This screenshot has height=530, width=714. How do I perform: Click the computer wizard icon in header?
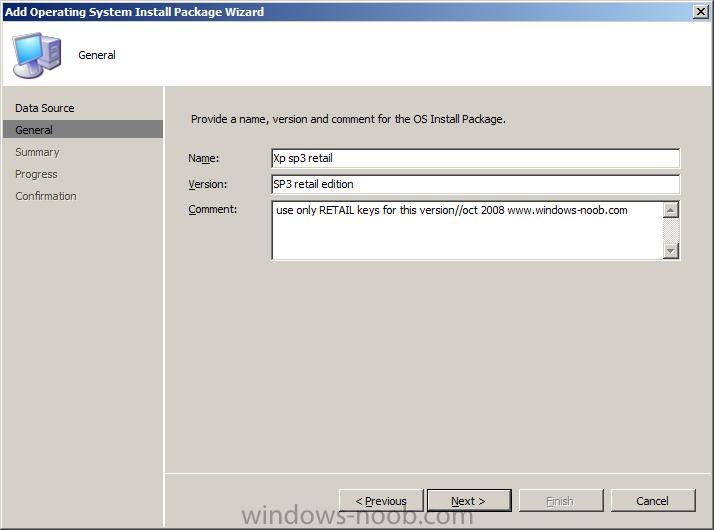(37, 55)
